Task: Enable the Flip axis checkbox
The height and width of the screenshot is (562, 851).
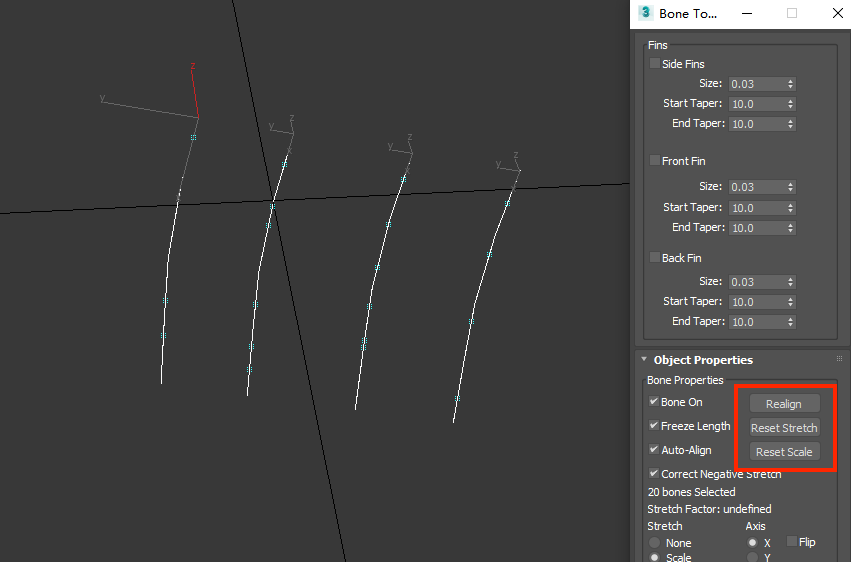Action: pyautogui.click(x=792, y=541)
